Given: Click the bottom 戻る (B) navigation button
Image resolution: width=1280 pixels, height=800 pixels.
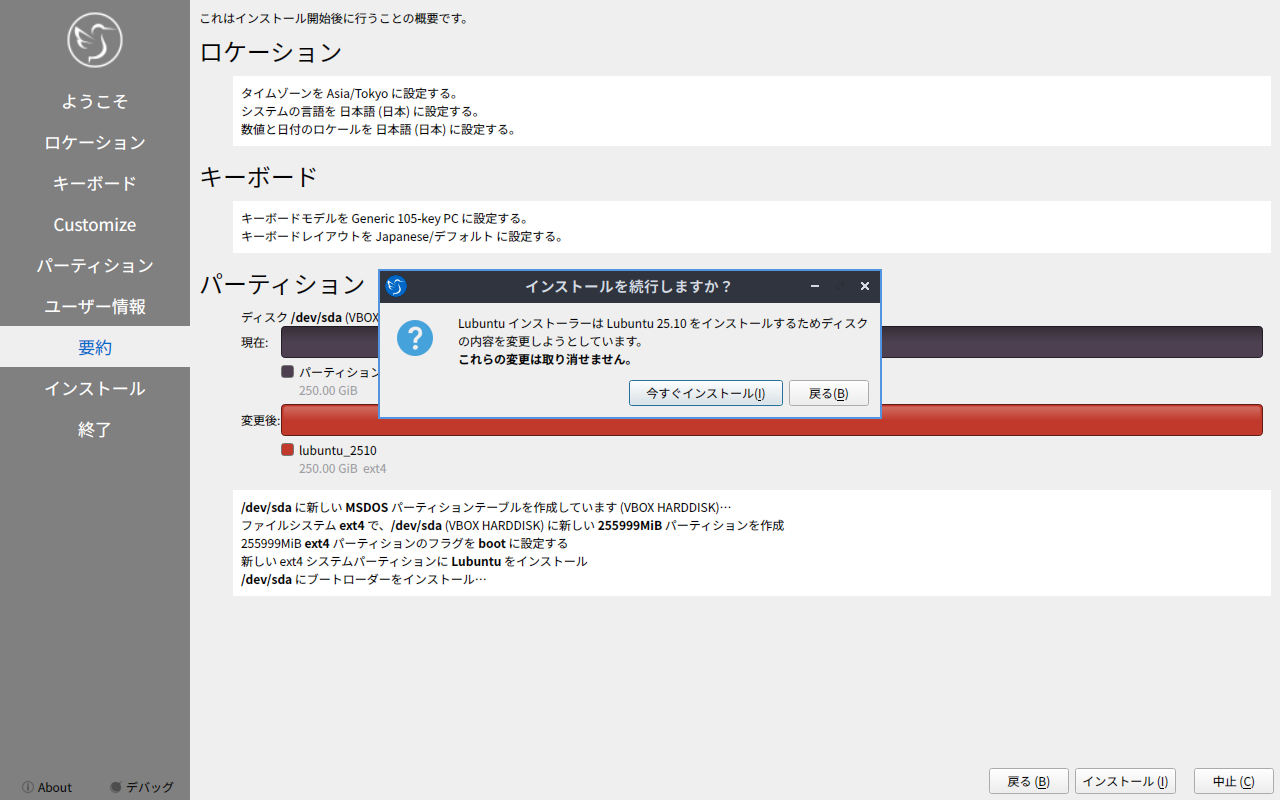Looking at the screenshot, I should pos(1029,781).
